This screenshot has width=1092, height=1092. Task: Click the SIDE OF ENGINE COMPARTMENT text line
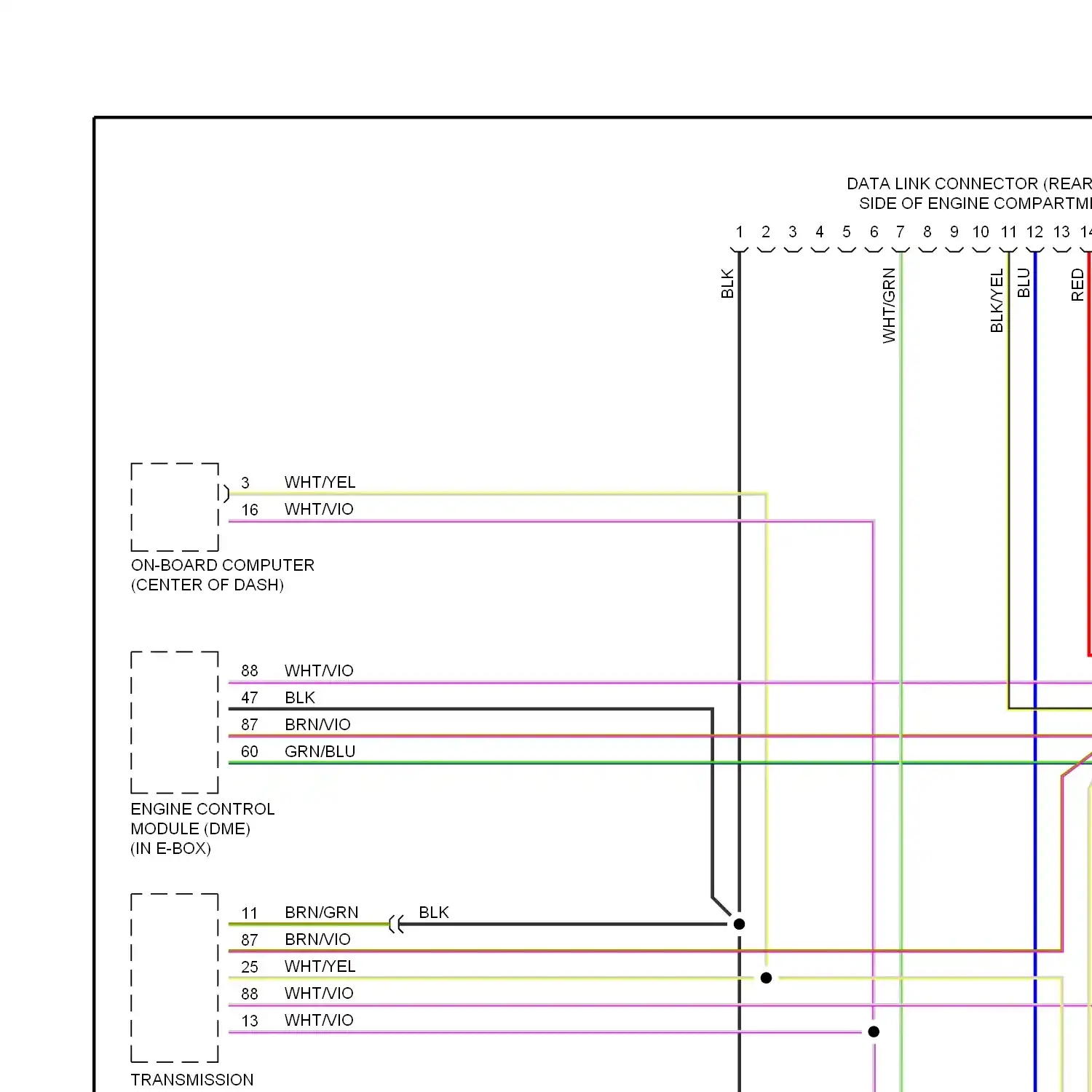tap(976, 203)
